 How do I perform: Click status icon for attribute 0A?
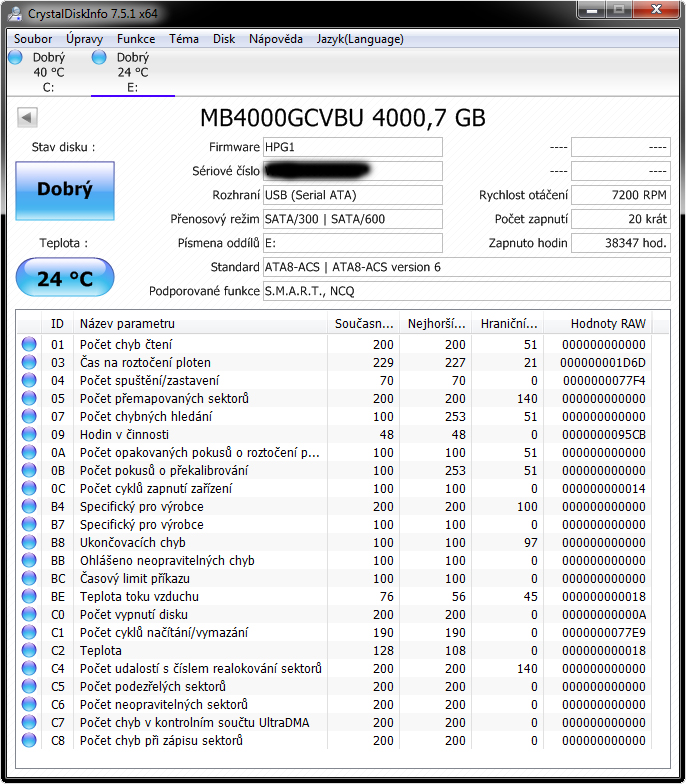tap(29, 452)
